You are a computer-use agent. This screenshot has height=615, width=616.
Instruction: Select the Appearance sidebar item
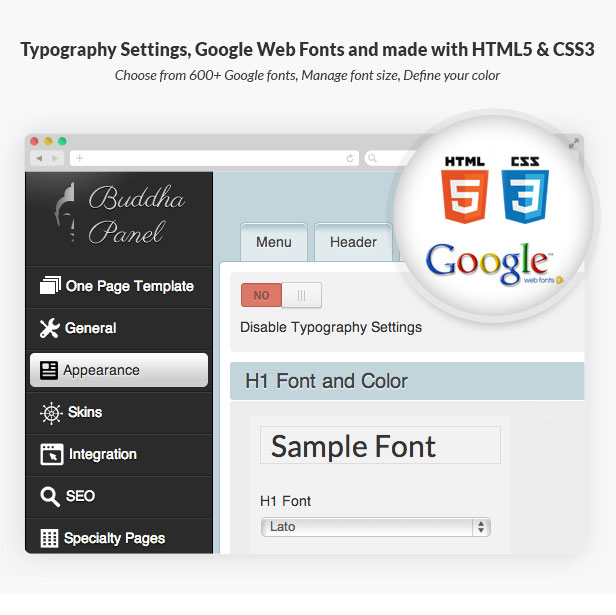(x=119, y=370)
